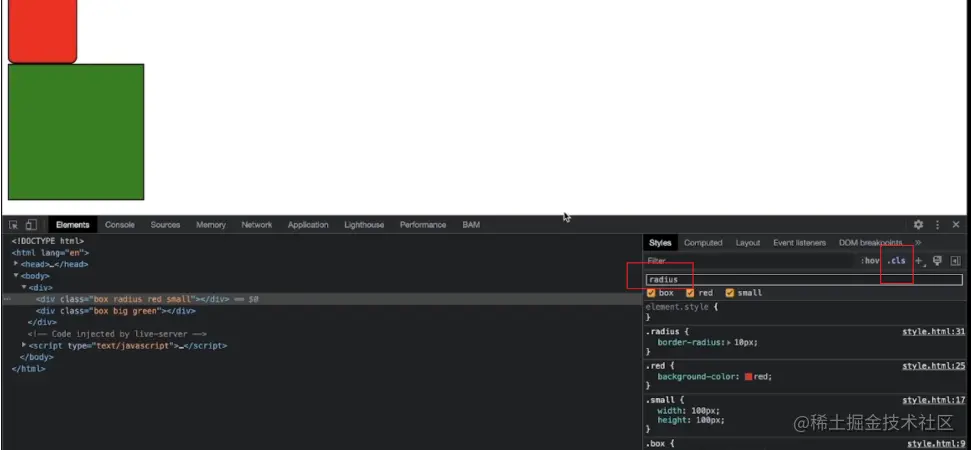Uncheck the box class checkbox

(x=651, y=293)
